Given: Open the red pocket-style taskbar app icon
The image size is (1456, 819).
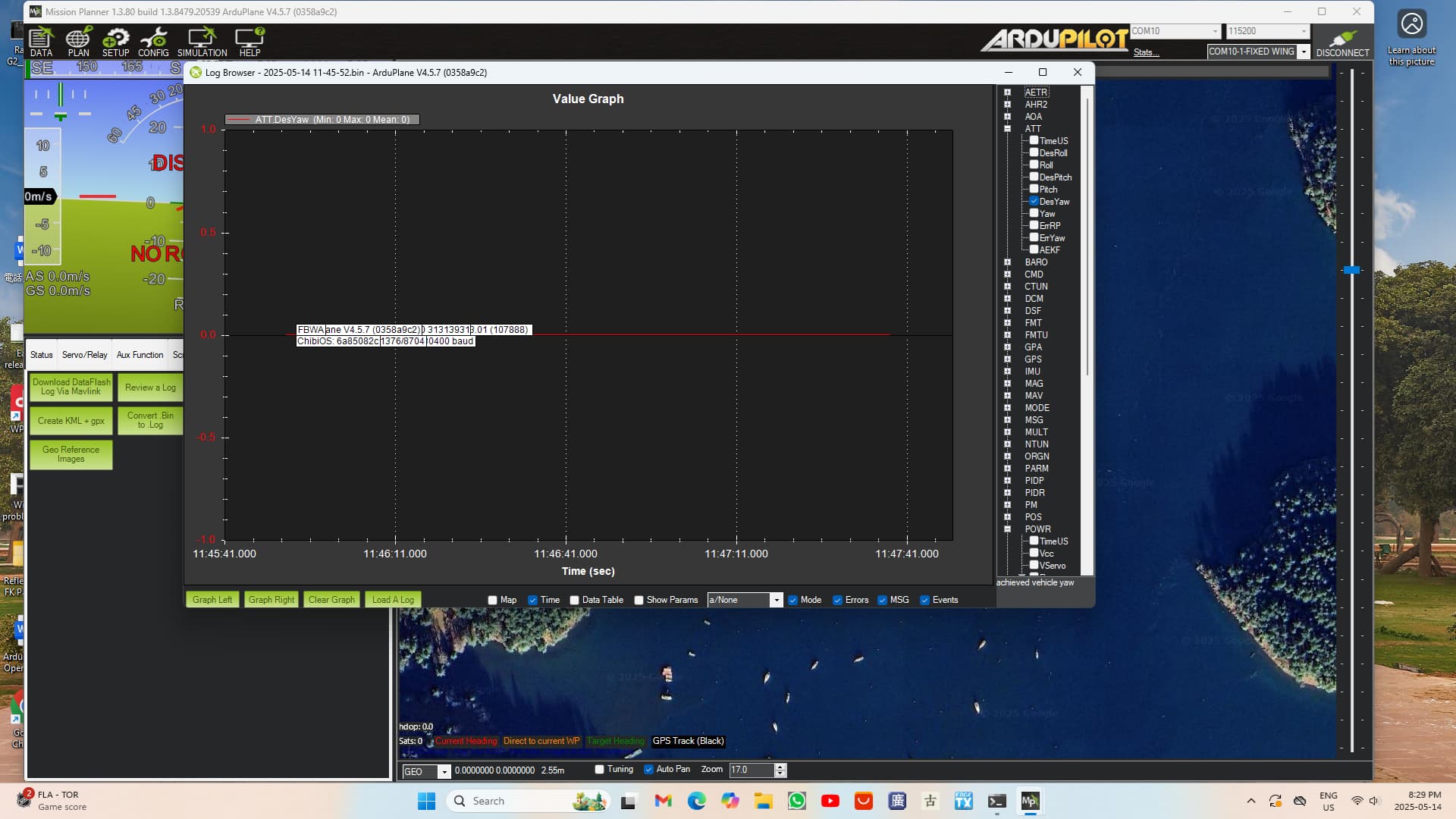Looking at the screenshot, I should click(863, 801).
